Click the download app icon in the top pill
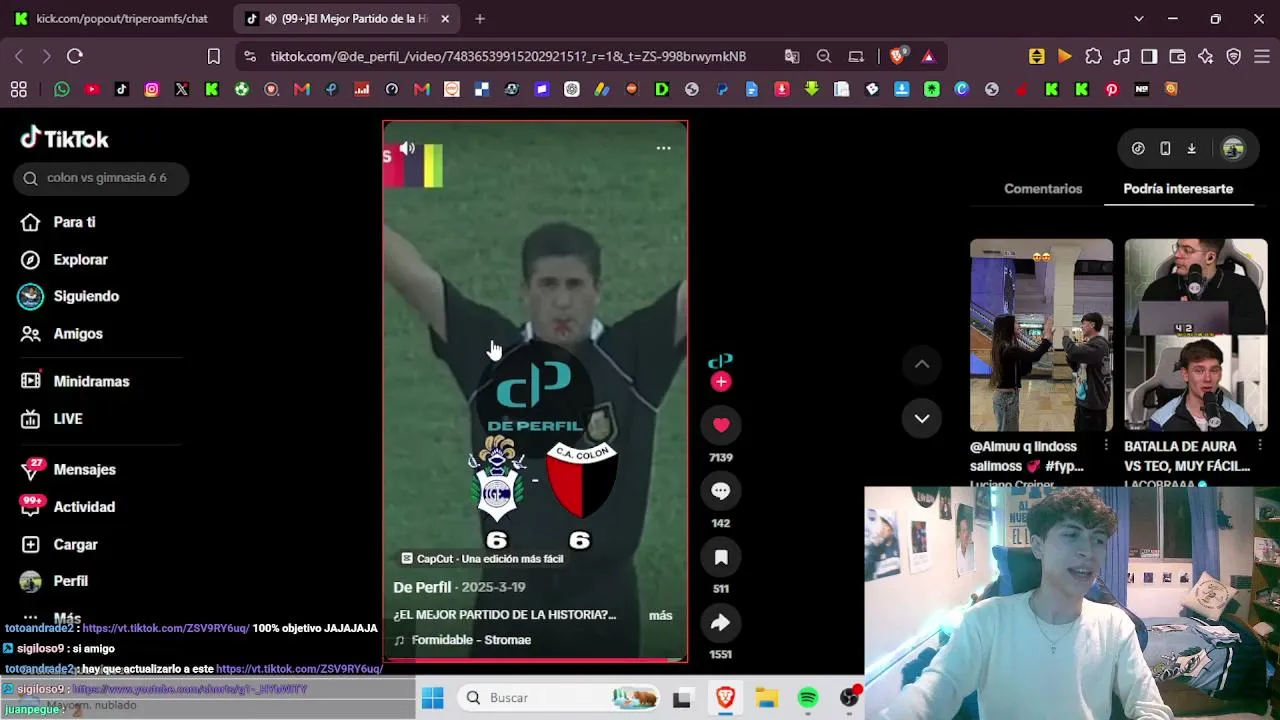This screenshot has height=720, width=1280. [x=1192, y=149]
